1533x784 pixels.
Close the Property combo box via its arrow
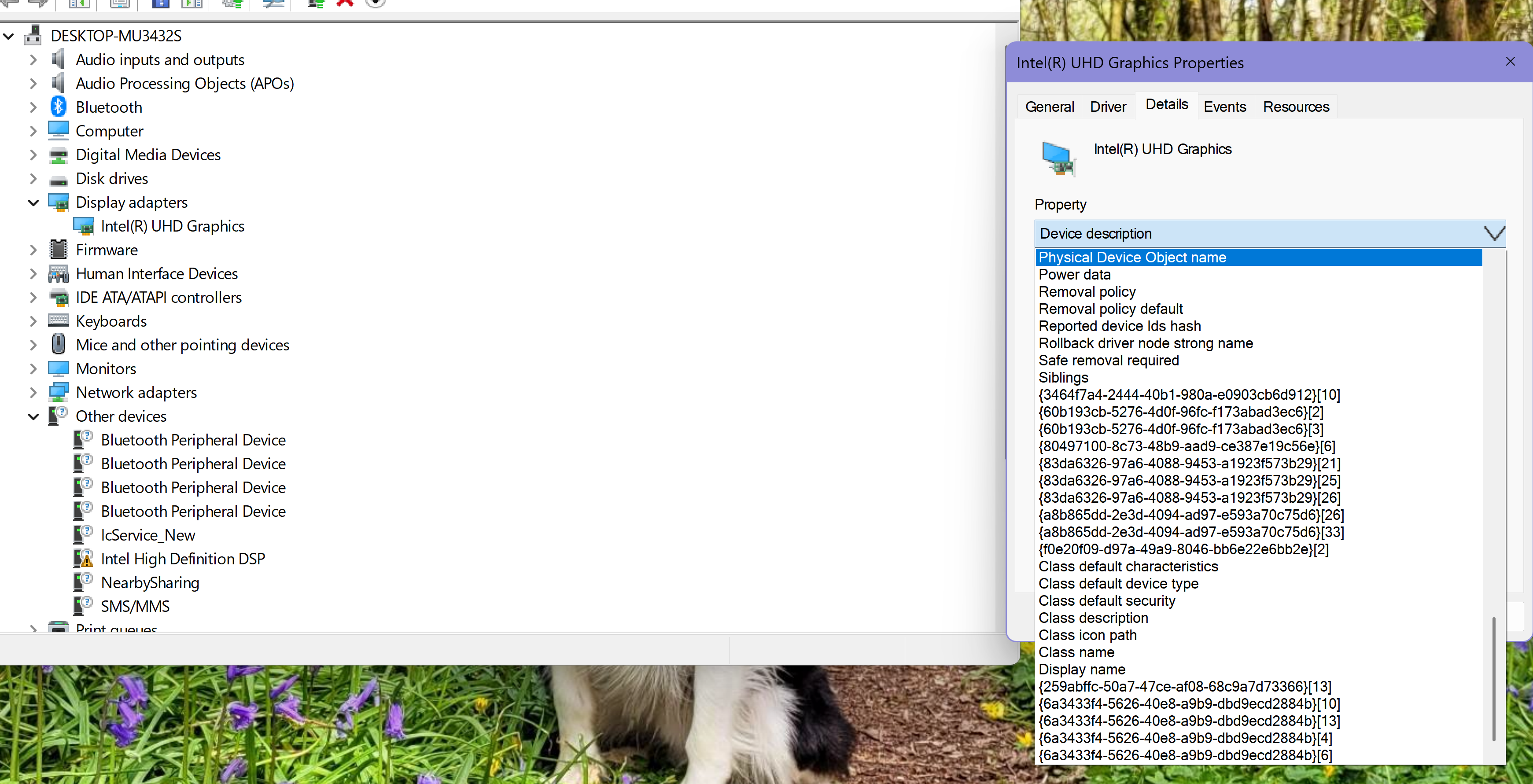(1494, 233)
